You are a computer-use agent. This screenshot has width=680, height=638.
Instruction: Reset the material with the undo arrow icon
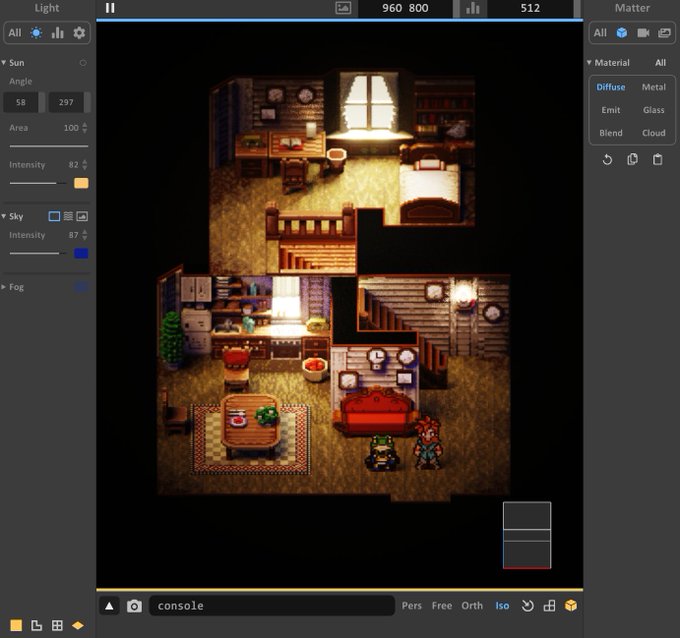(x=607, y=160)
